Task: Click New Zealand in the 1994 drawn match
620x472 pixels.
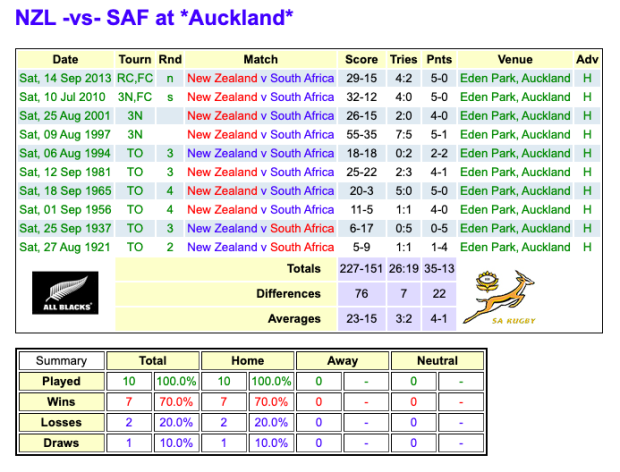Action: click(x=222, y=153)
